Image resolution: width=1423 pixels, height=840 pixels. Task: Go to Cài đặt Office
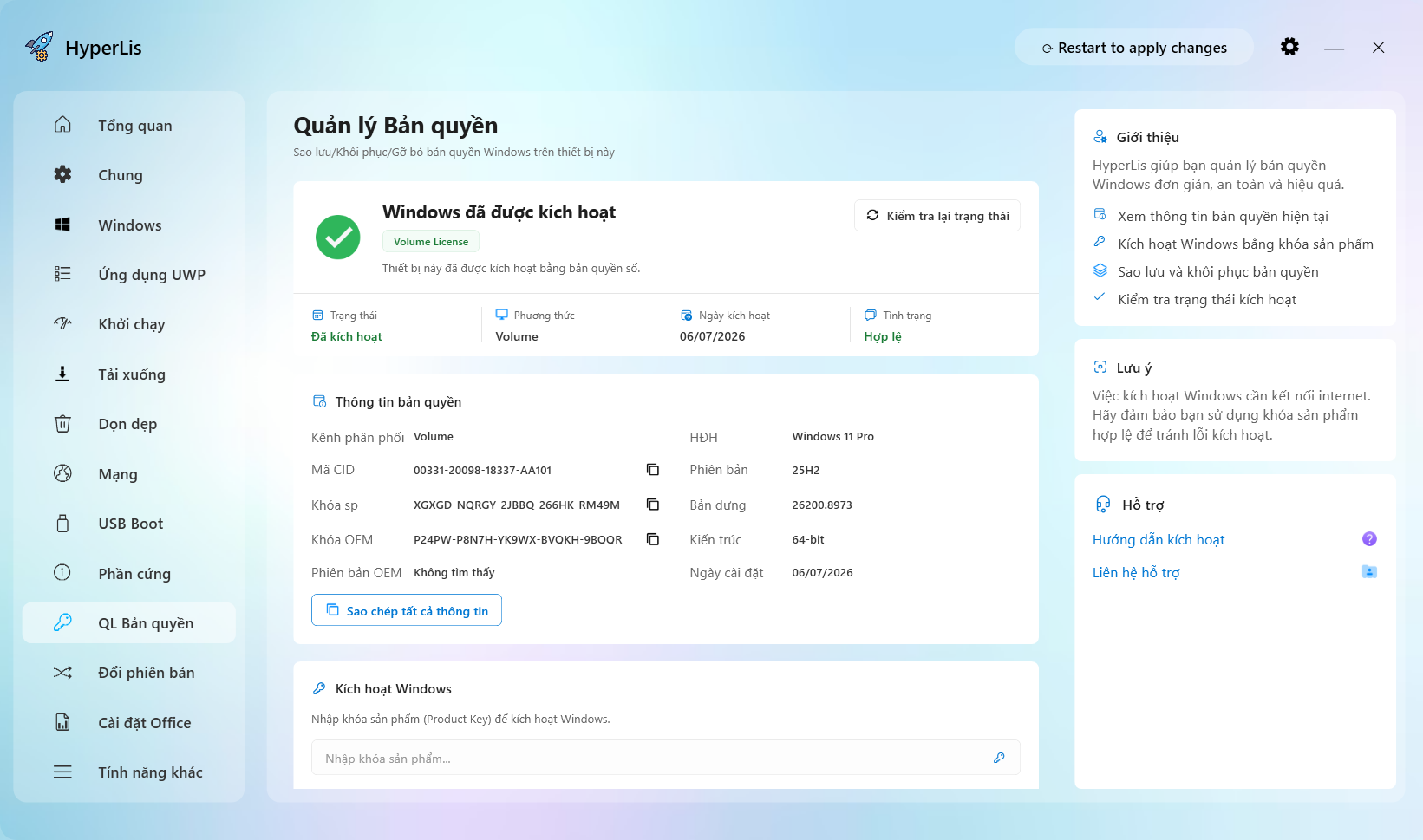[129, 722]
